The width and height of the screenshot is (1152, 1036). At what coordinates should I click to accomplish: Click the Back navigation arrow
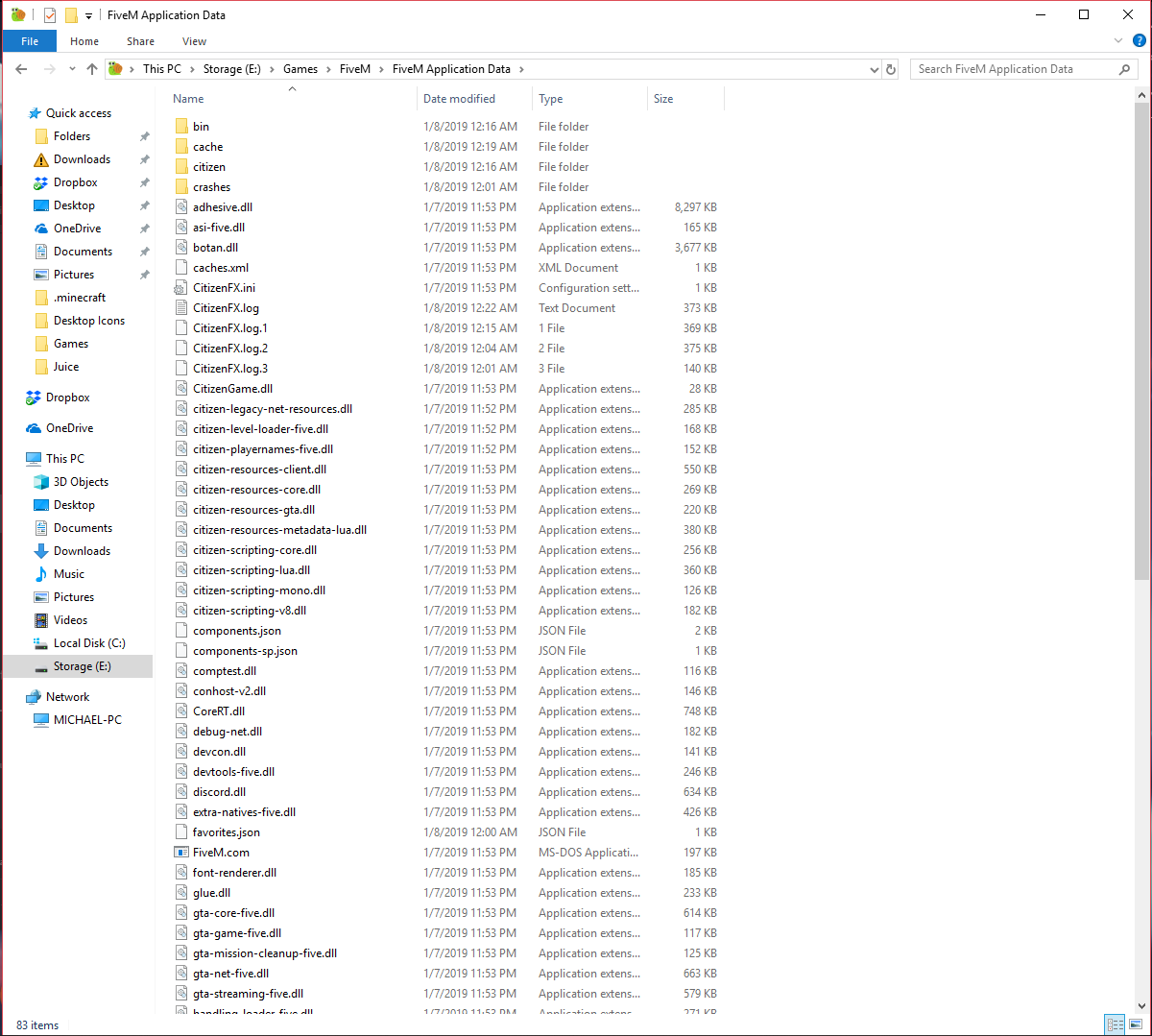[21, 69]
